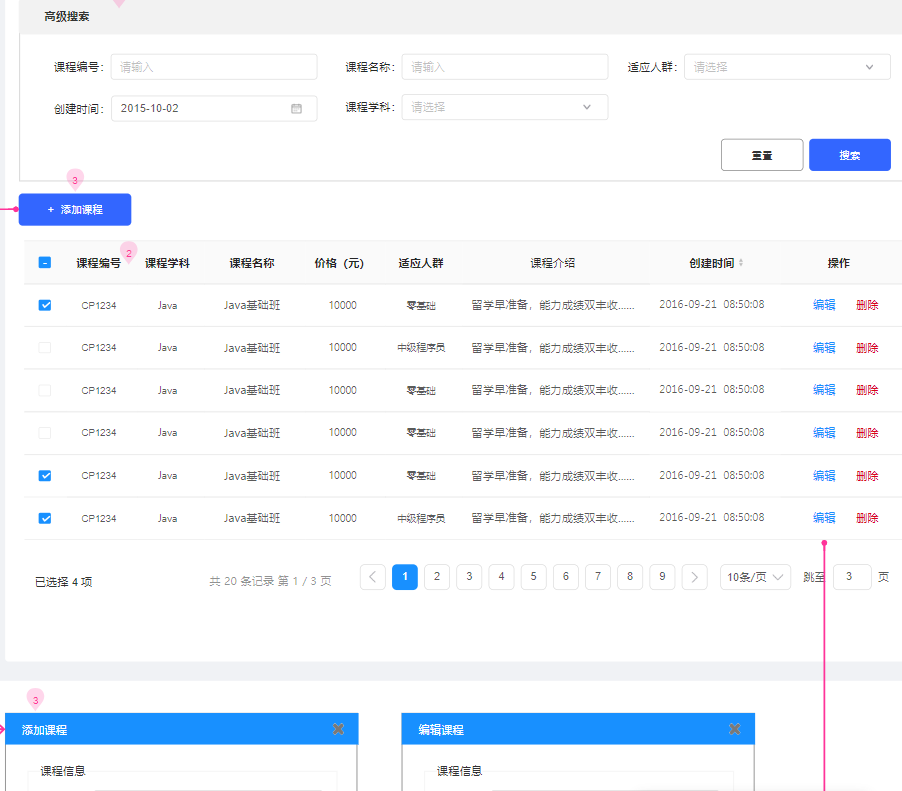Image resolution: width=902 pixels, height=791 pixels.
Task: Check the checkbox on the second table row
Action: point(44,347)
